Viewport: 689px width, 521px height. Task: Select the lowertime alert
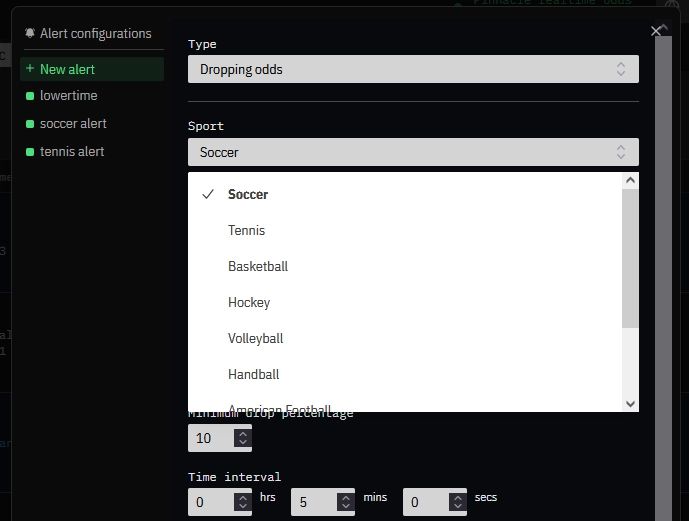(x=69, y=95)
